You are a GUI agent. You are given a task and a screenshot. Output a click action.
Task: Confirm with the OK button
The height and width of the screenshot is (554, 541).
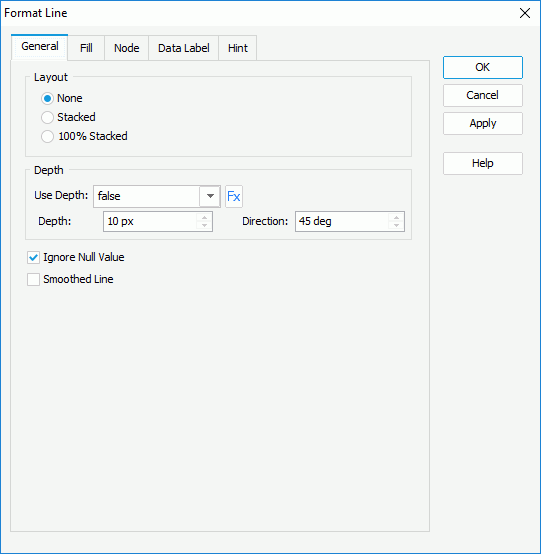pyautogui.click(x=483, y=67)
